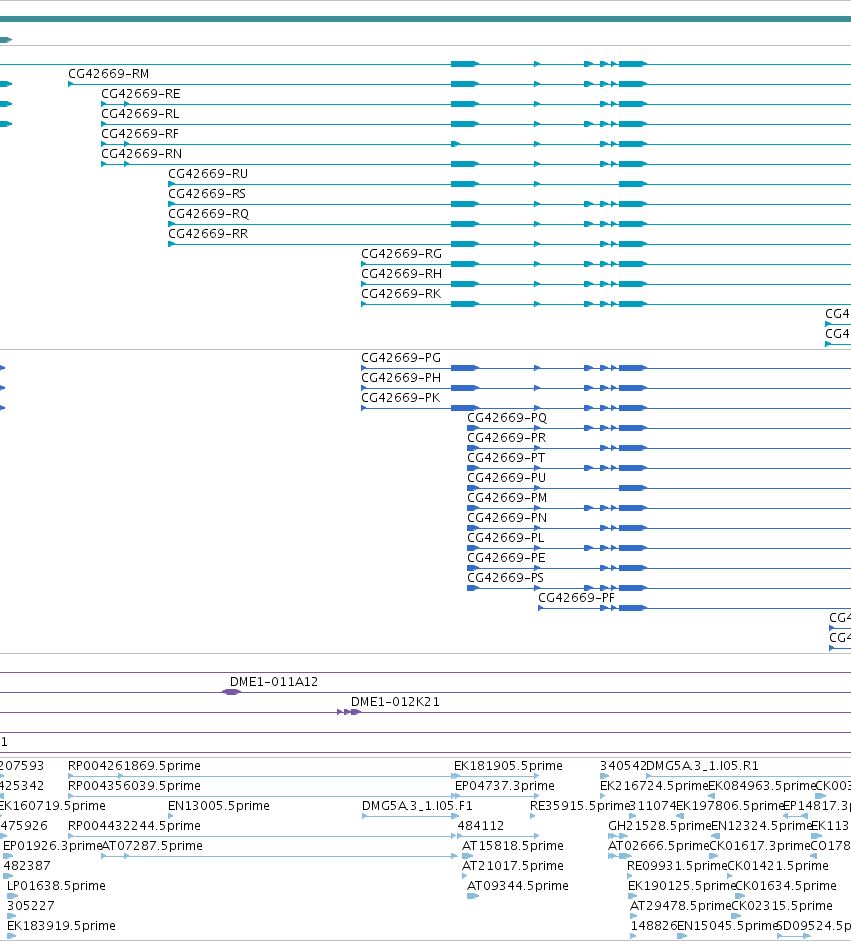Select the CG42669-PL protein label

pyautogui.click(x=506, y=538)
